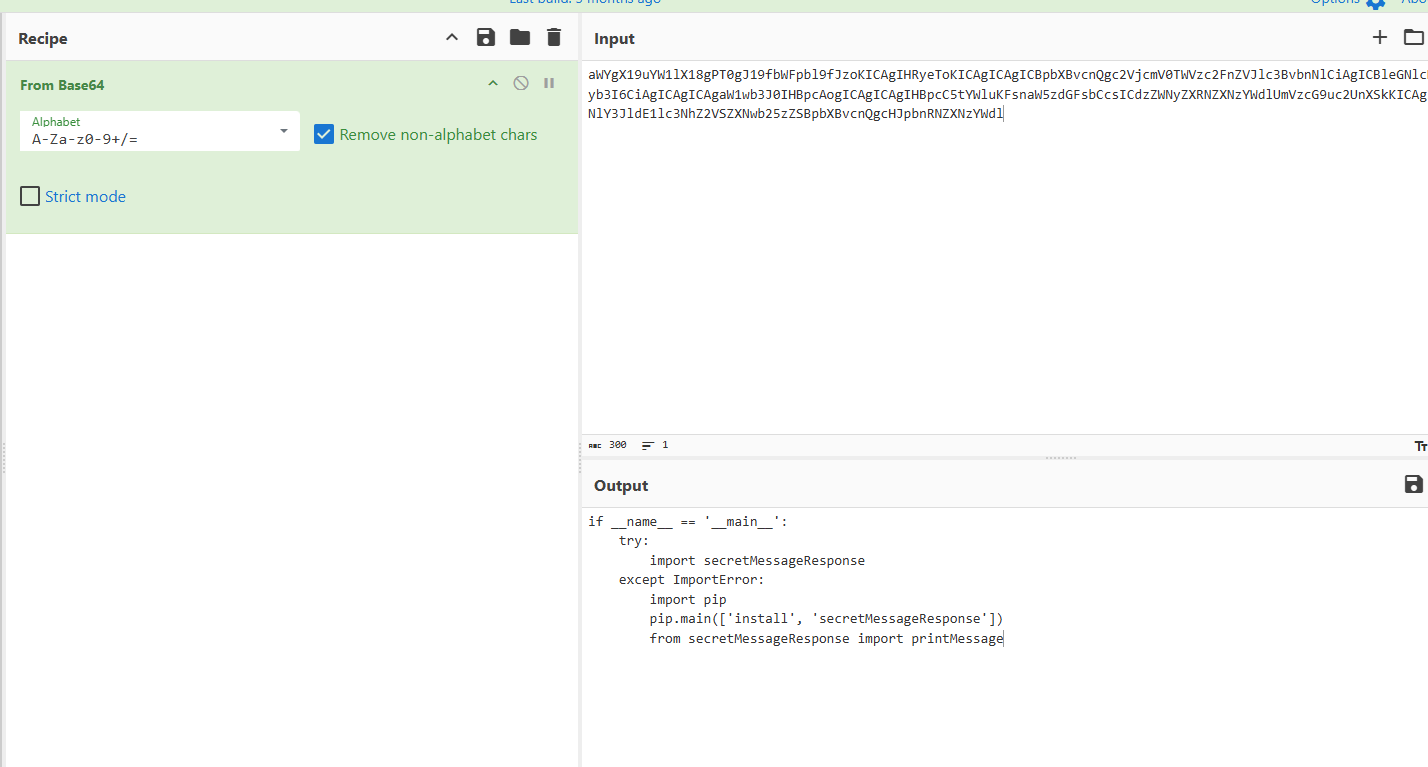Screen dimensions: 1428x767
Task: Save output to file
Action: tap(1413, 485)
